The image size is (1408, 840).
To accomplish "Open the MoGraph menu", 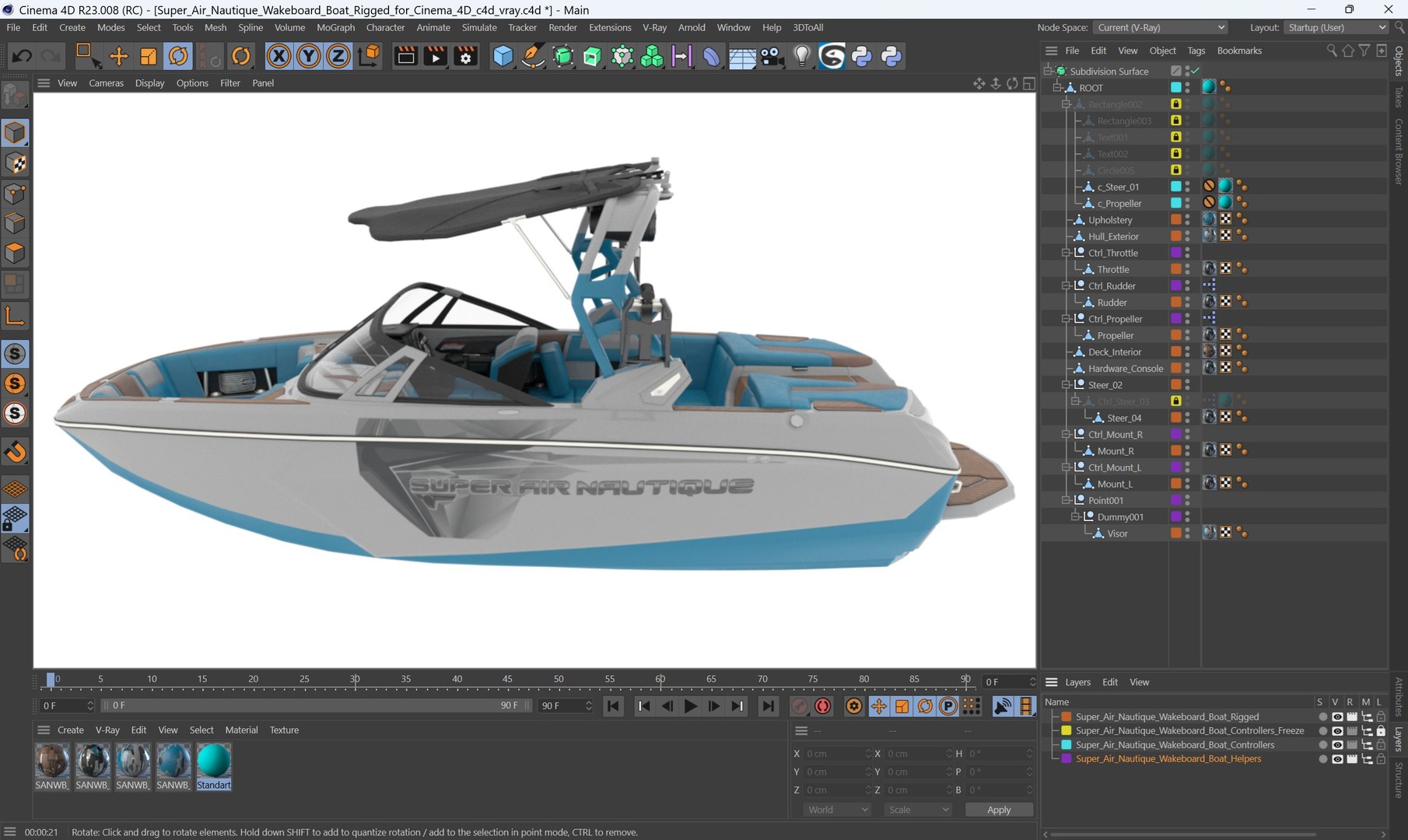I will tap(335, 27).
